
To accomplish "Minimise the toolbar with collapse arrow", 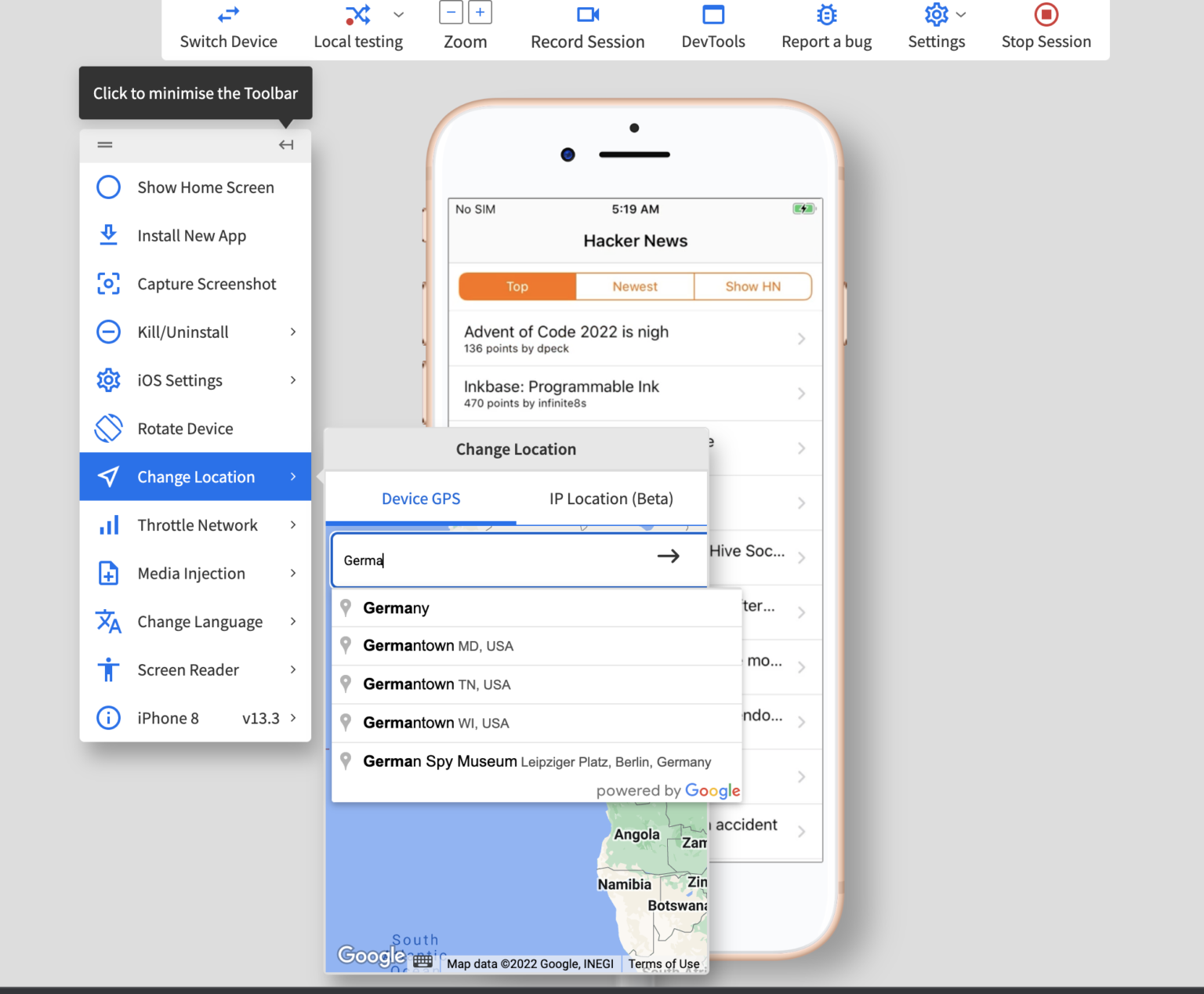I will [286, 145].
